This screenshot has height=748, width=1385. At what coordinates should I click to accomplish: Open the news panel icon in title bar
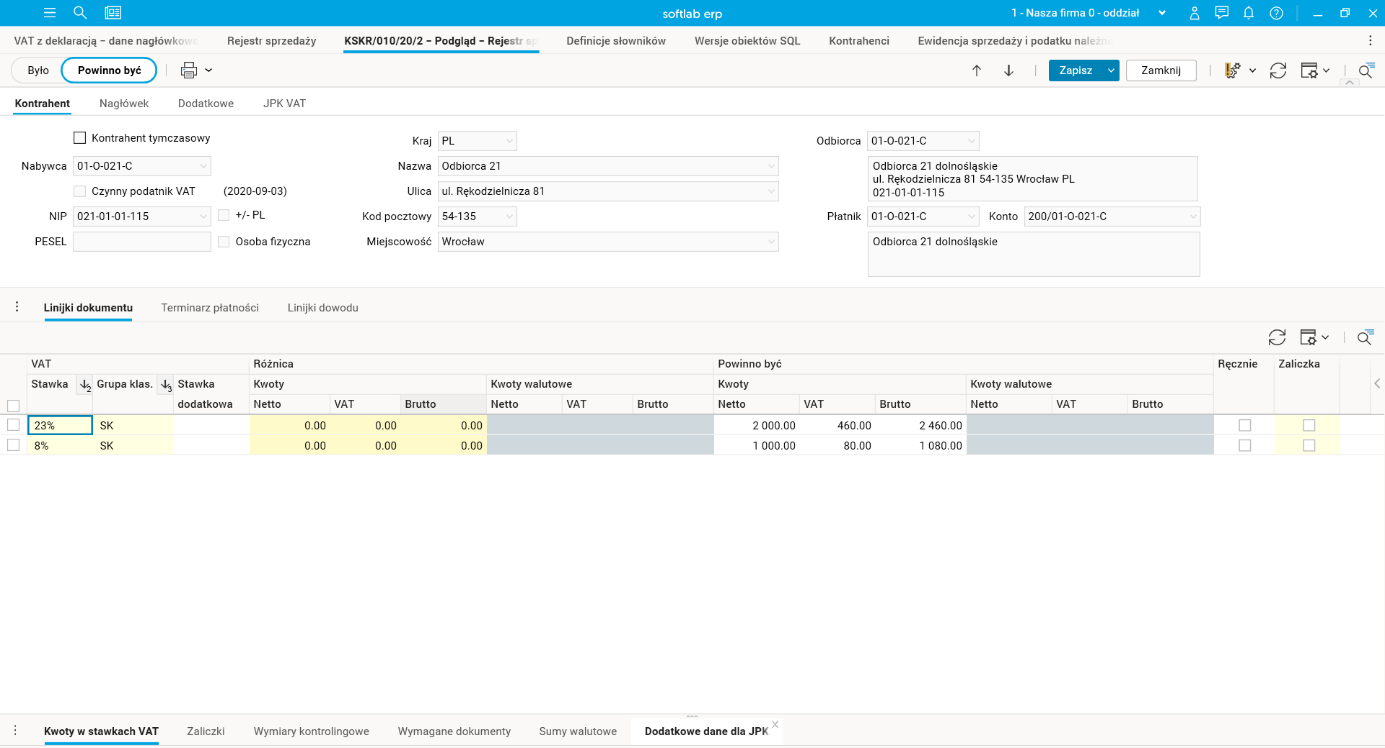[x=113, y=13]
